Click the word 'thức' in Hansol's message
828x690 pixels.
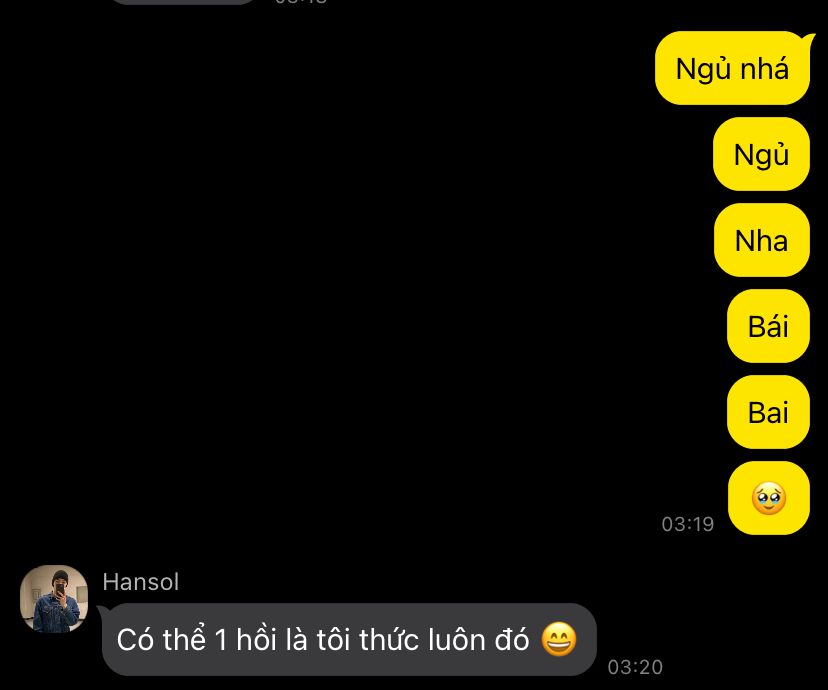(389, 639)
